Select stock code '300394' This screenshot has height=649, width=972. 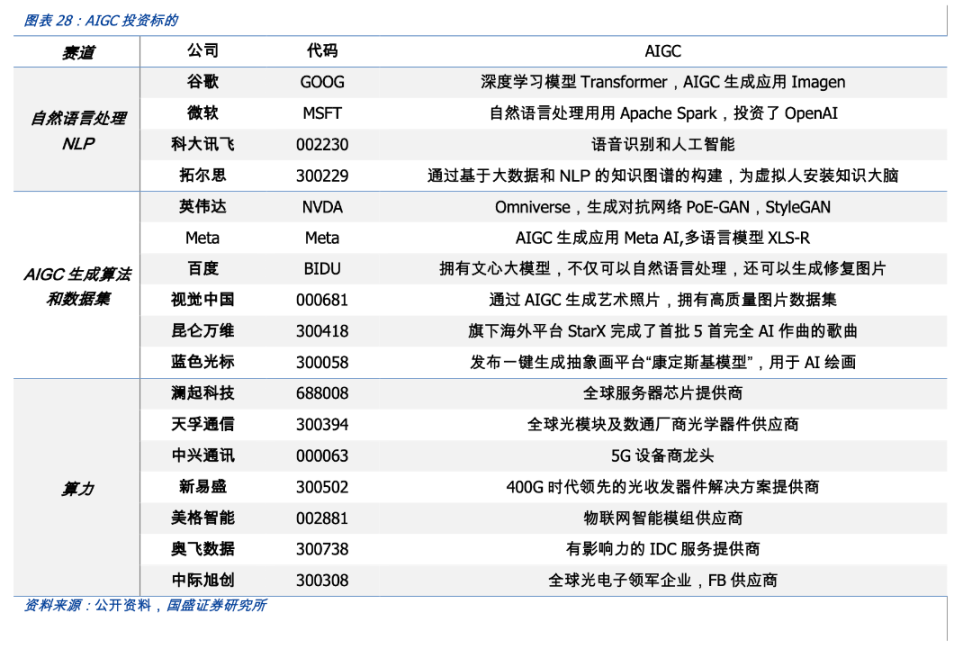coord(322,425)
